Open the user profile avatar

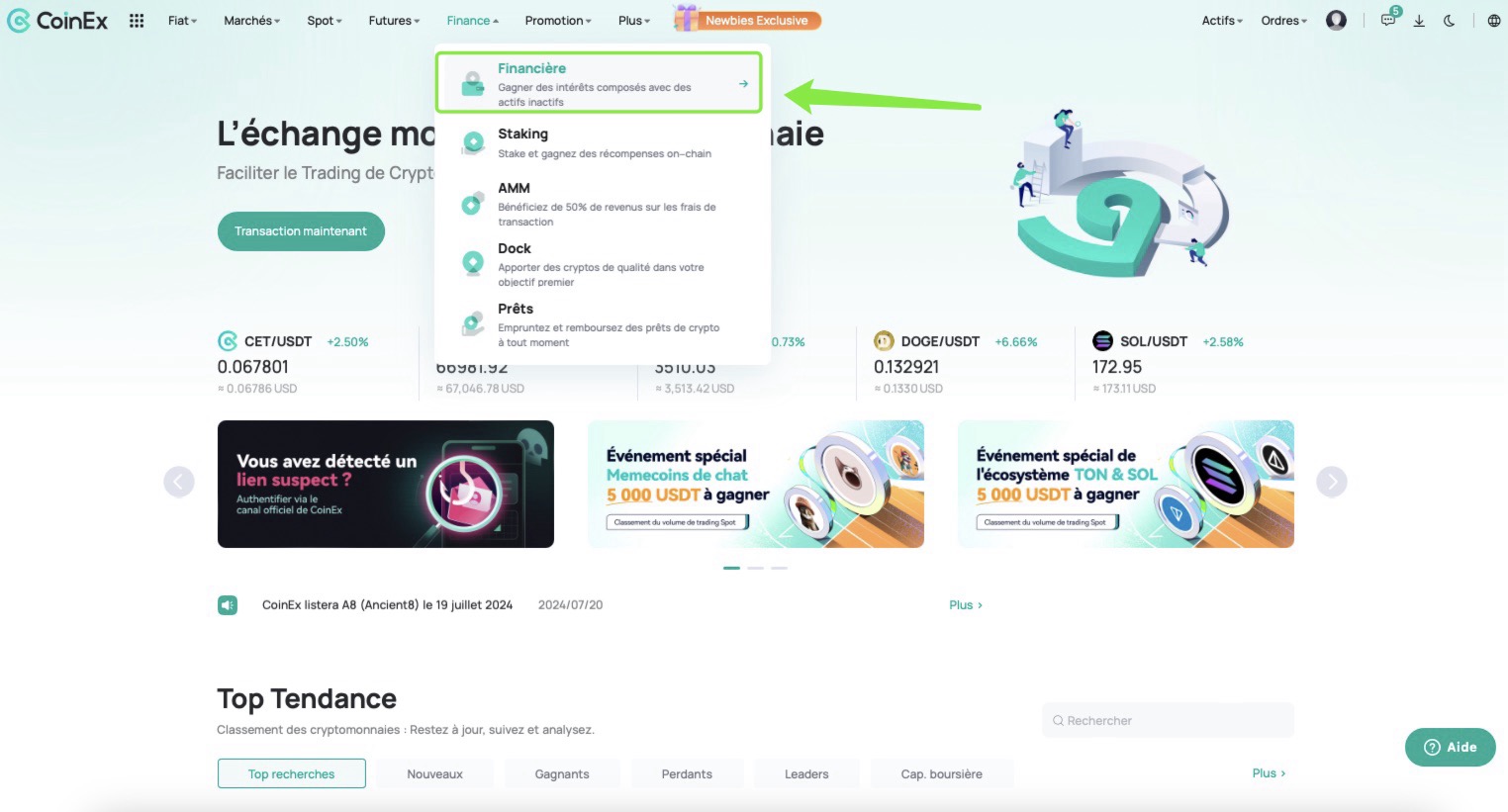(1336, 20)
